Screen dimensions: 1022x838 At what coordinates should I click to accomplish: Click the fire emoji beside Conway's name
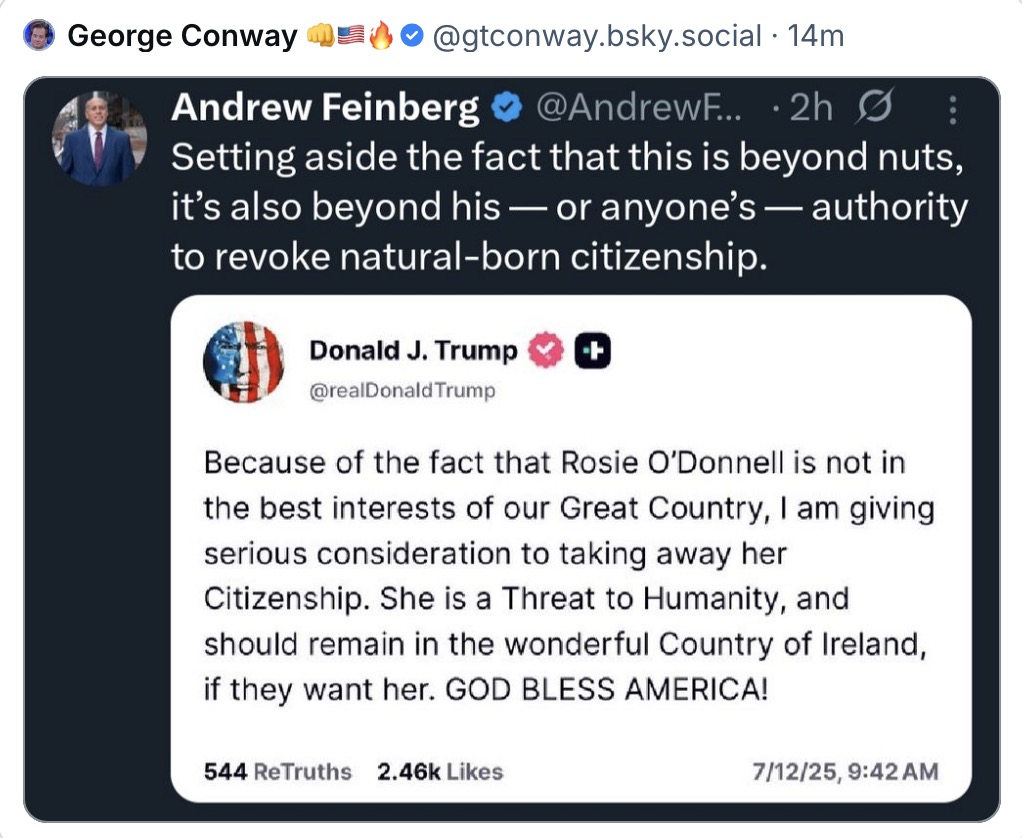click(381, 37)
